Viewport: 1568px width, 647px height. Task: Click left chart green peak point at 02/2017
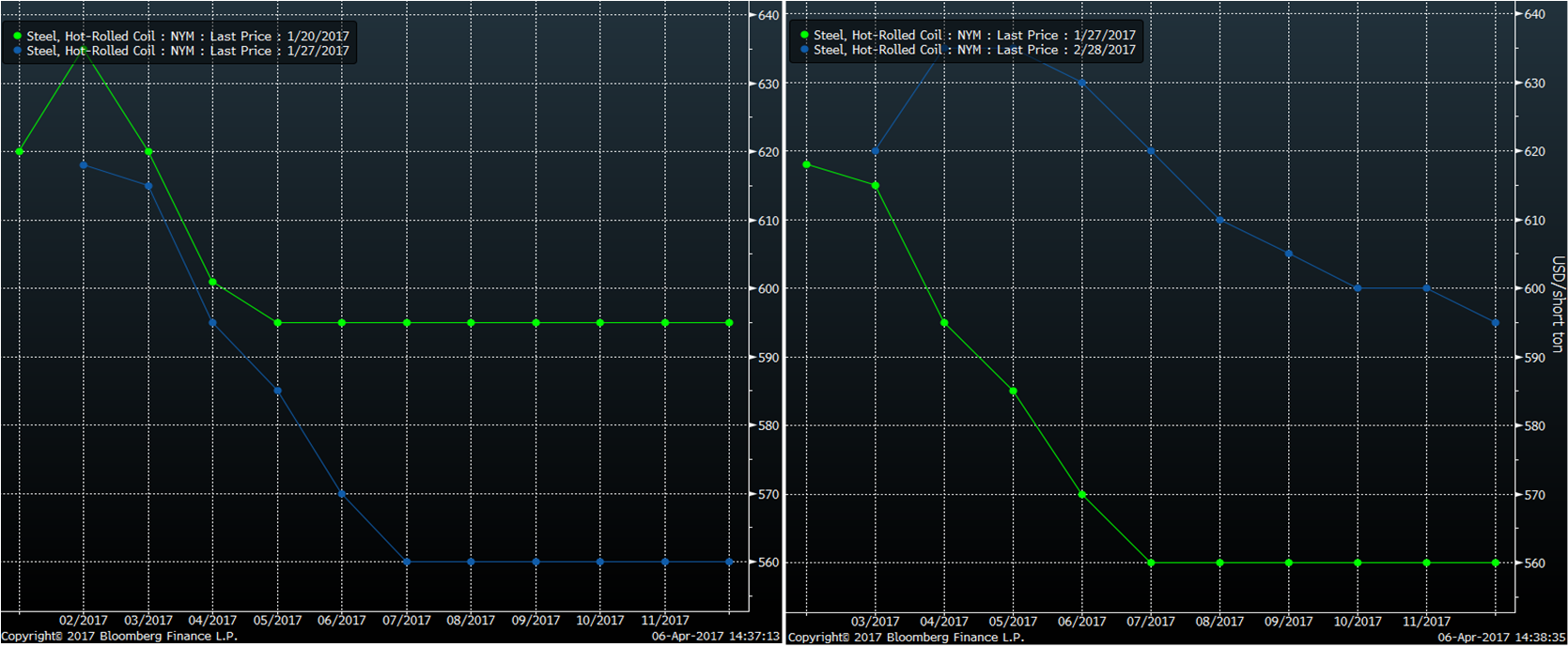(x=84, y=50)
